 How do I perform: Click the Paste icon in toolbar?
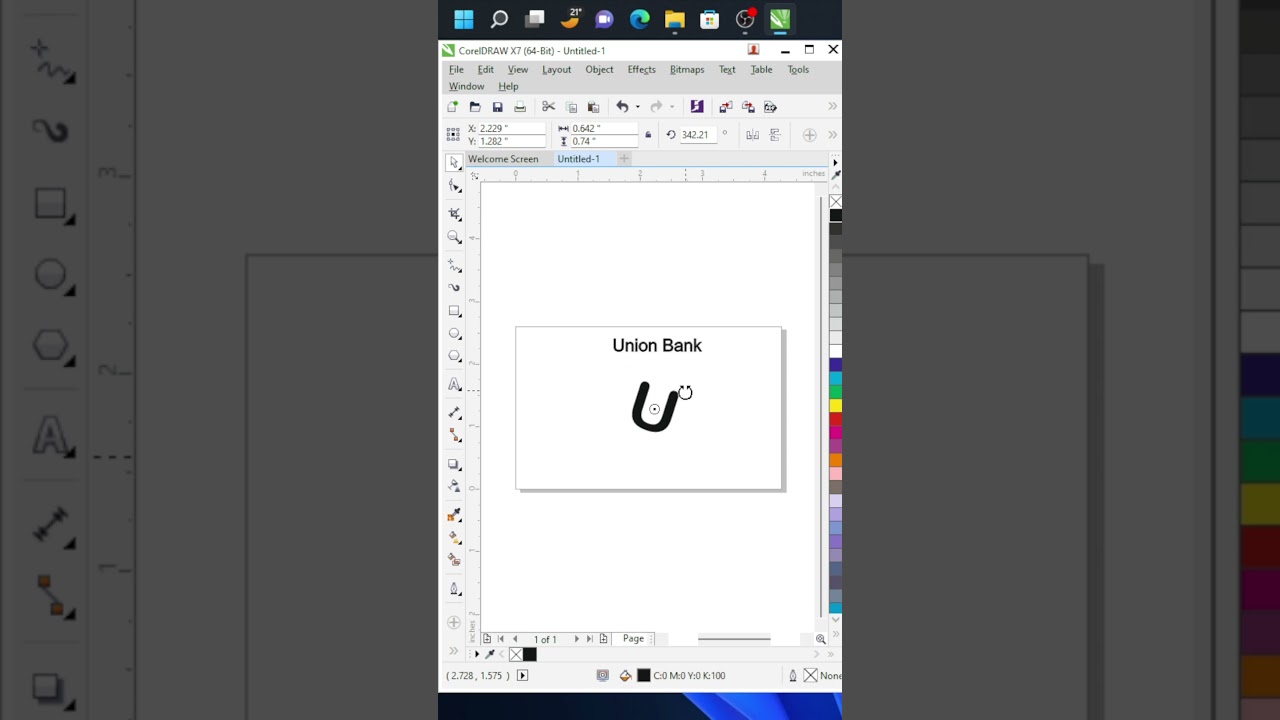click(593, 107)
